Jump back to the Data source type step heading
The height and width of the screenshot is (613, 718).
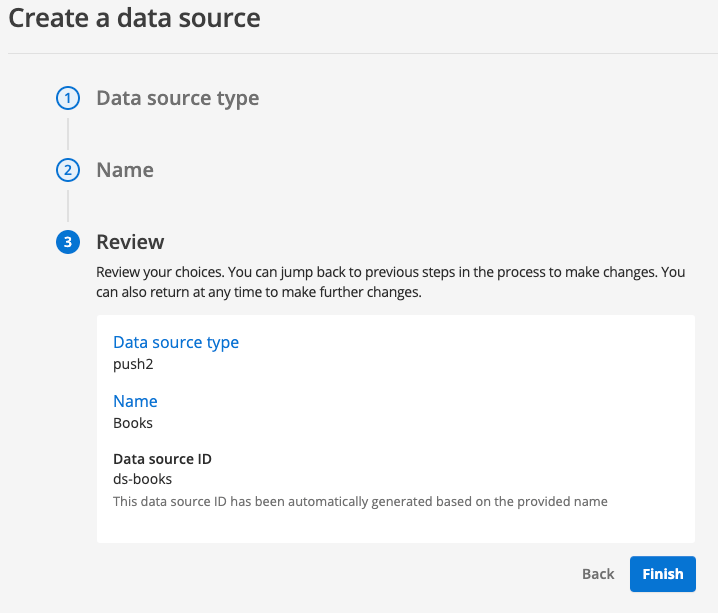[x=177, y=98]
